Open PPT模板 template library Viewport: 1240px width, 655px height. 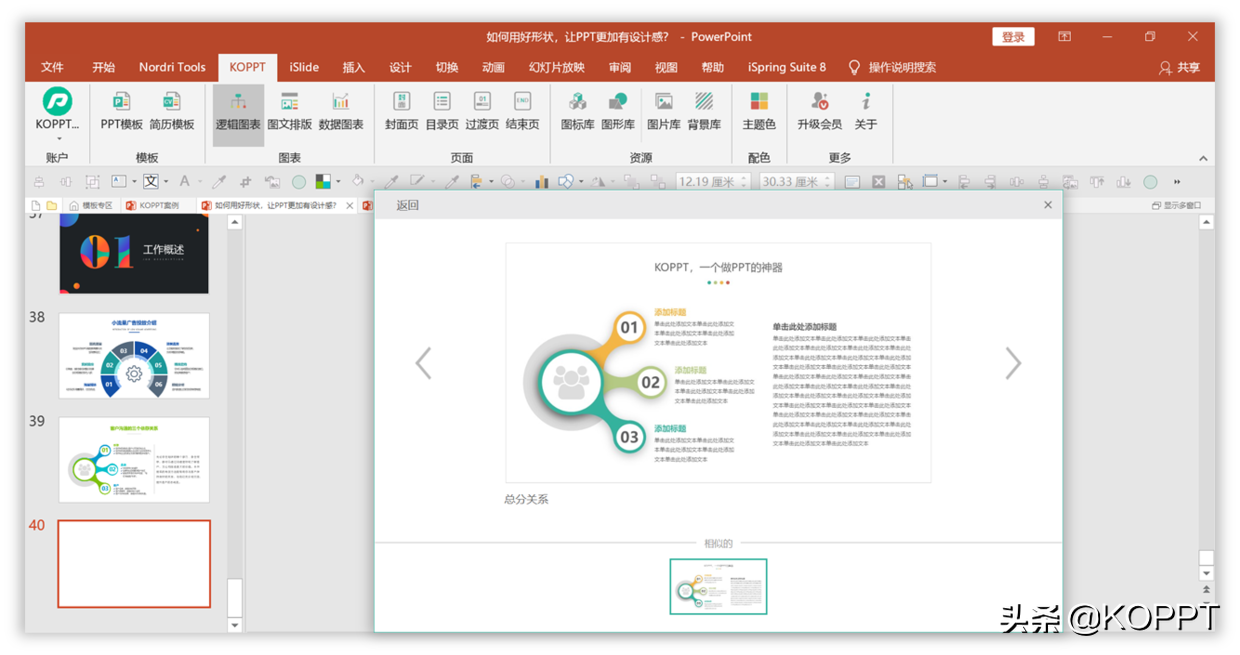(x=121, y=111)
